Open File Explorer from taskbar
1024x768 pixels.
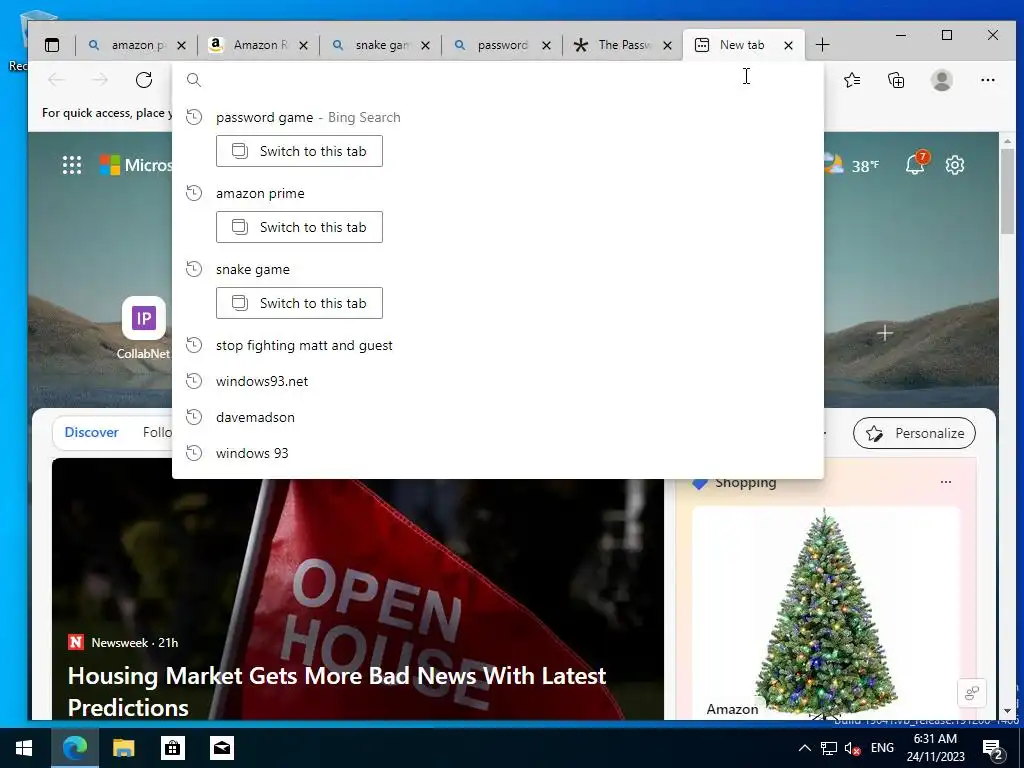coord(123,748)
